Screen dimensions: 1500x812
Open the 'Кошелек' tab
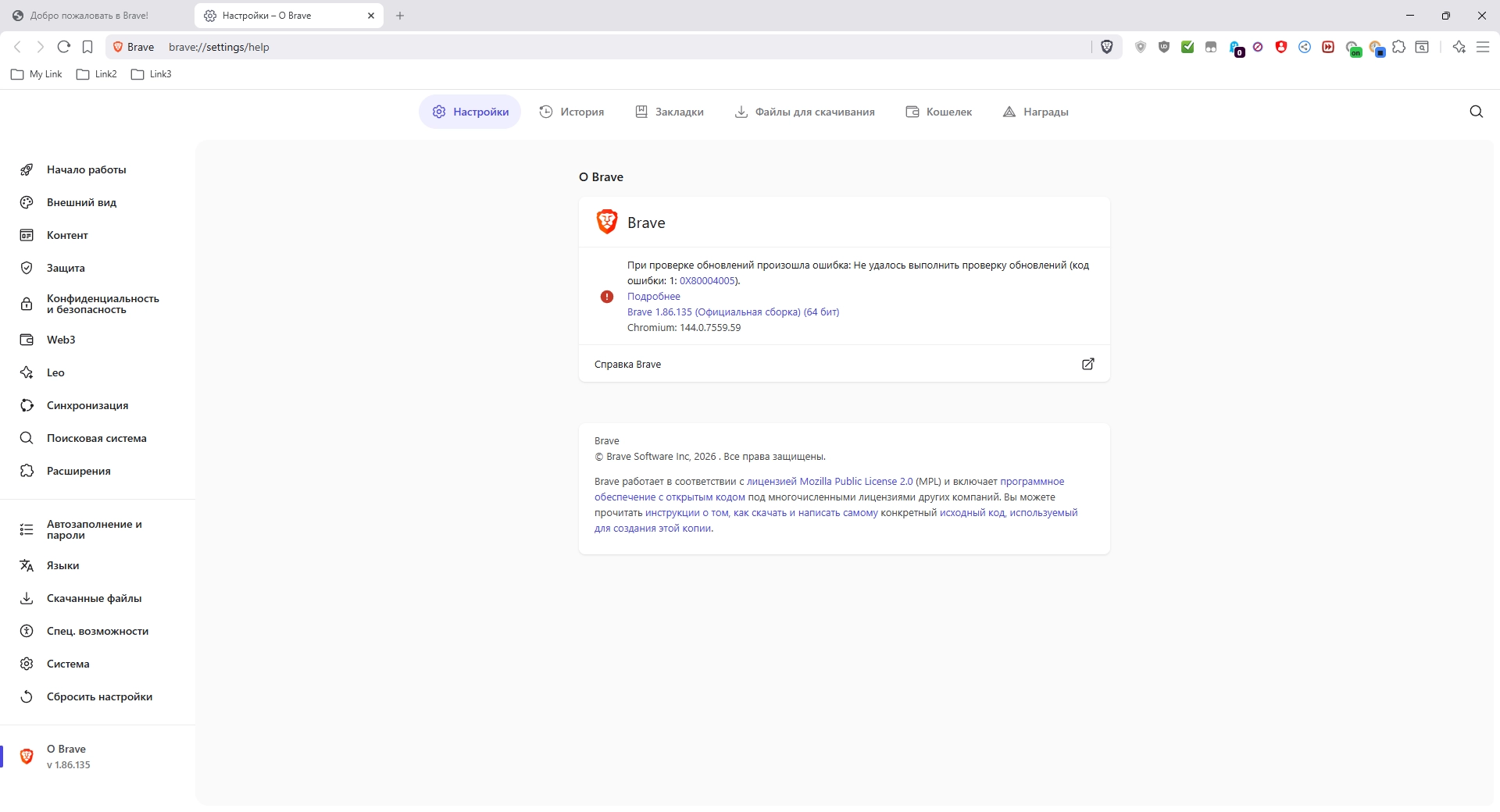point(939,112)
